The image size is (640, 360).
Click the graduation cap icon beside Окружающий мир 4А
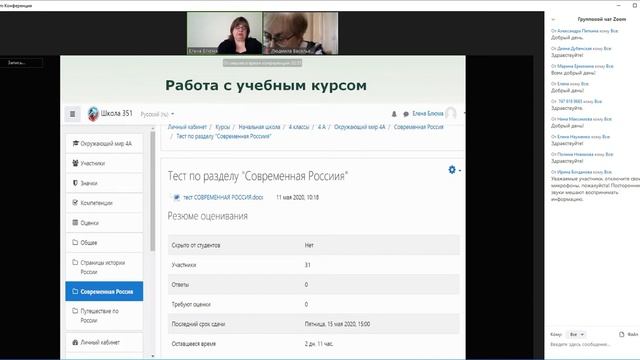(x=75, y=143)
